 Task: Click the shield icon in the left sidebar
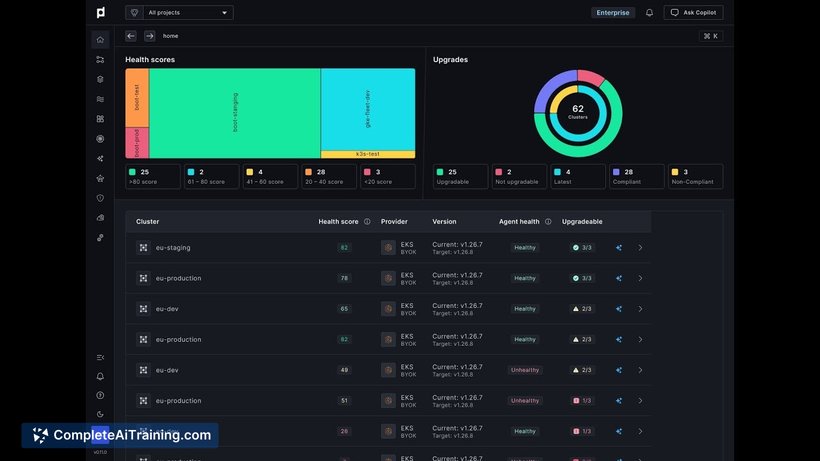point(100,198)
